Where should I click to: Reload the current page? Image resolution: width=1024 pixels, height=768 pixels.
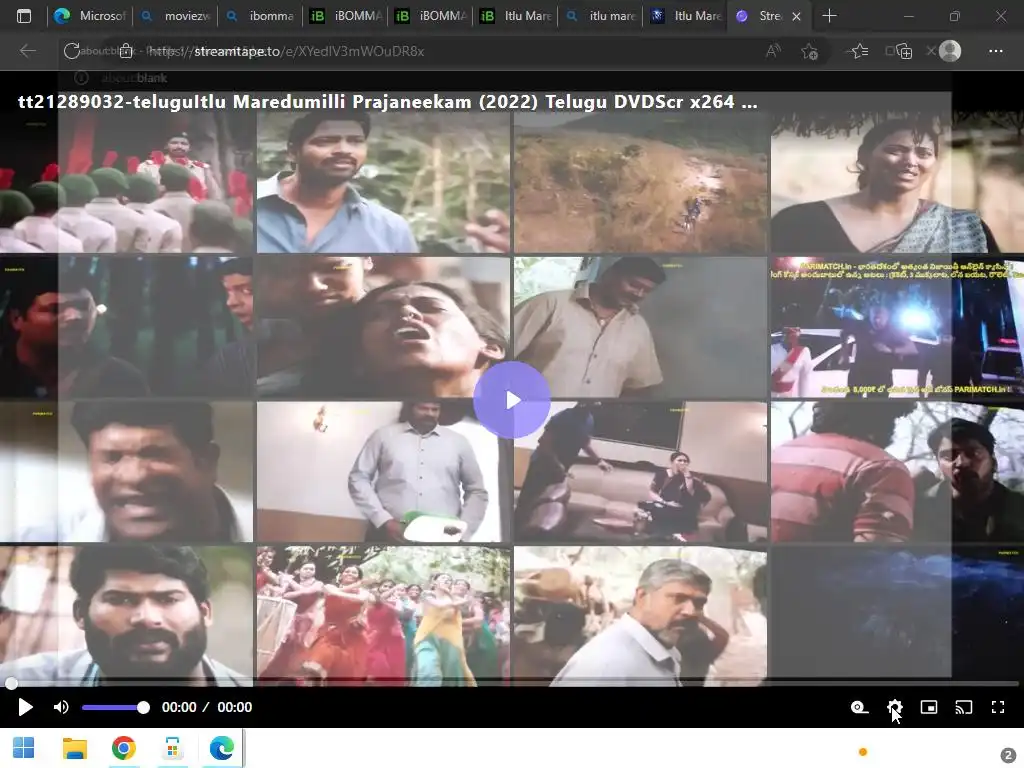[71, 51]
